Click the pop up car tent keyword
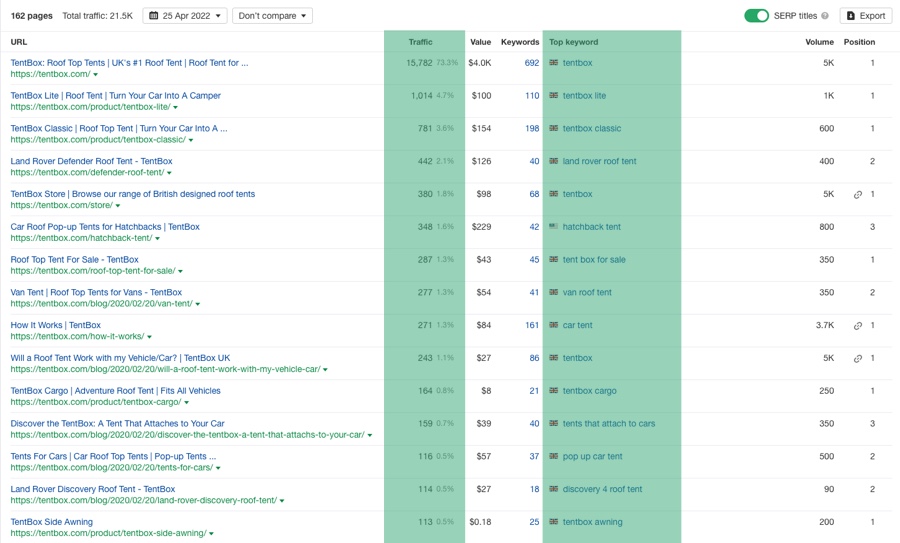The width and height of the screenshot is (900, 543). coord(592,456)
